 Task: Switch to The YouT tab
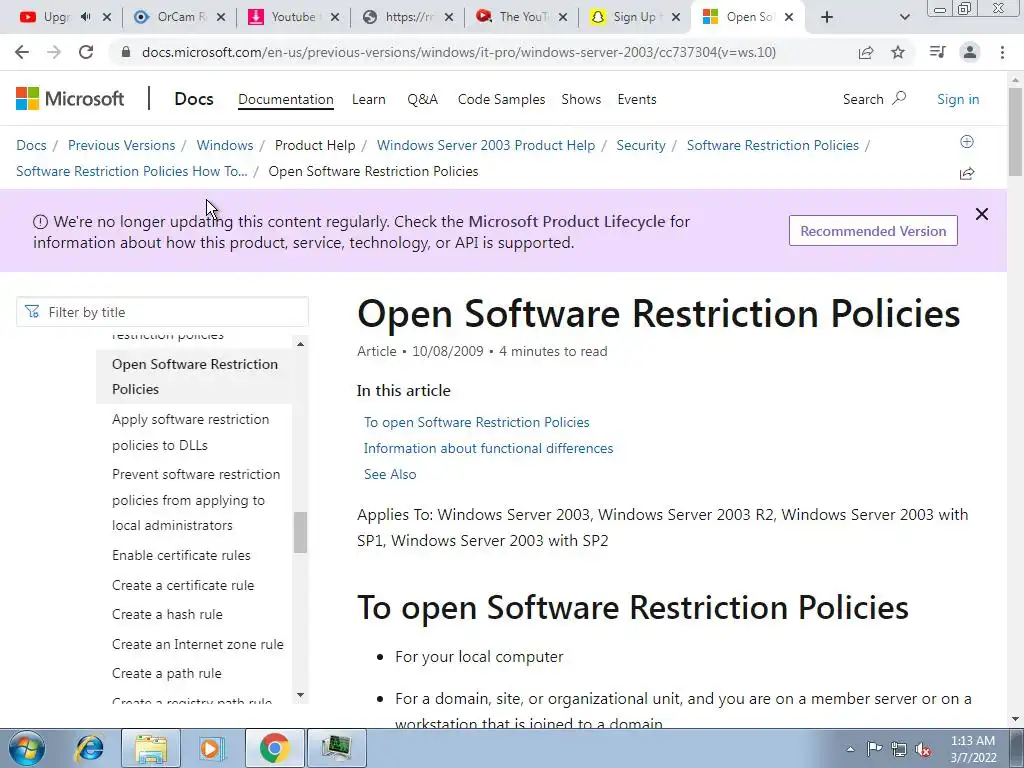[521, 17]
